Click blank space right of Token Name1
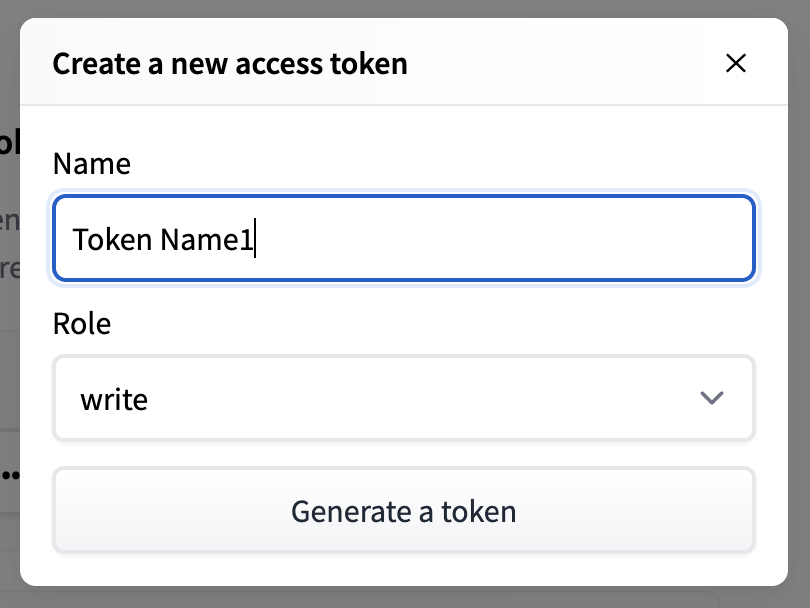The image size is (810, 608). 500,240
